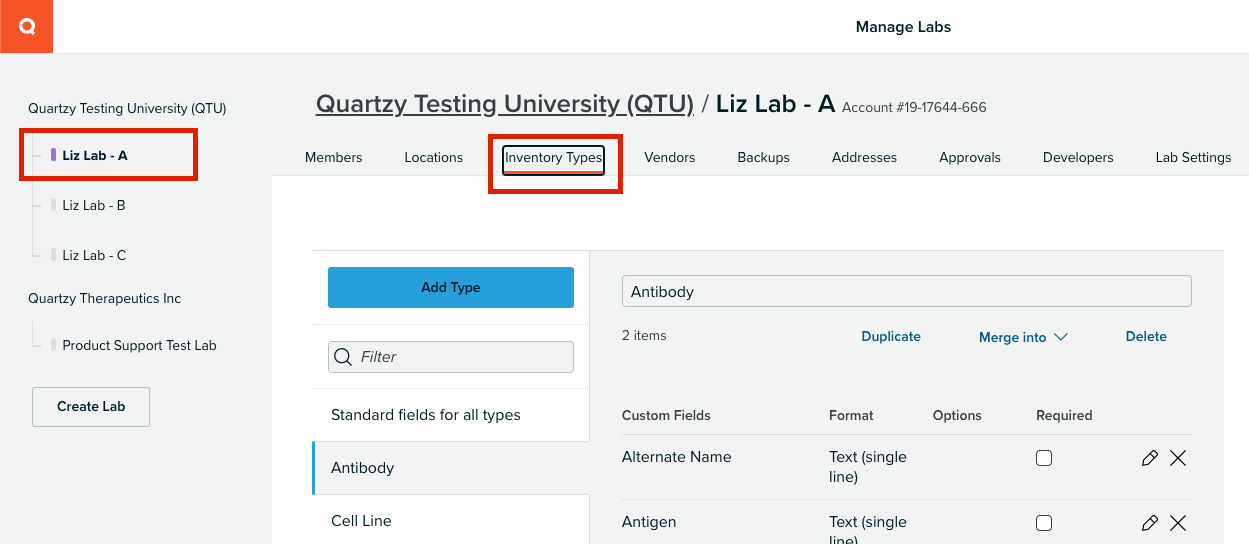Open the Merge into dropdown

tap(1023, 337)
